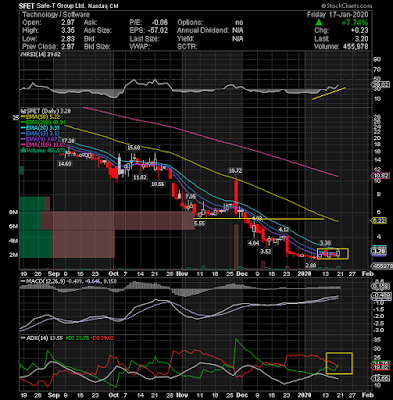Click the ADX(14) legend icon

pos(22,338)
